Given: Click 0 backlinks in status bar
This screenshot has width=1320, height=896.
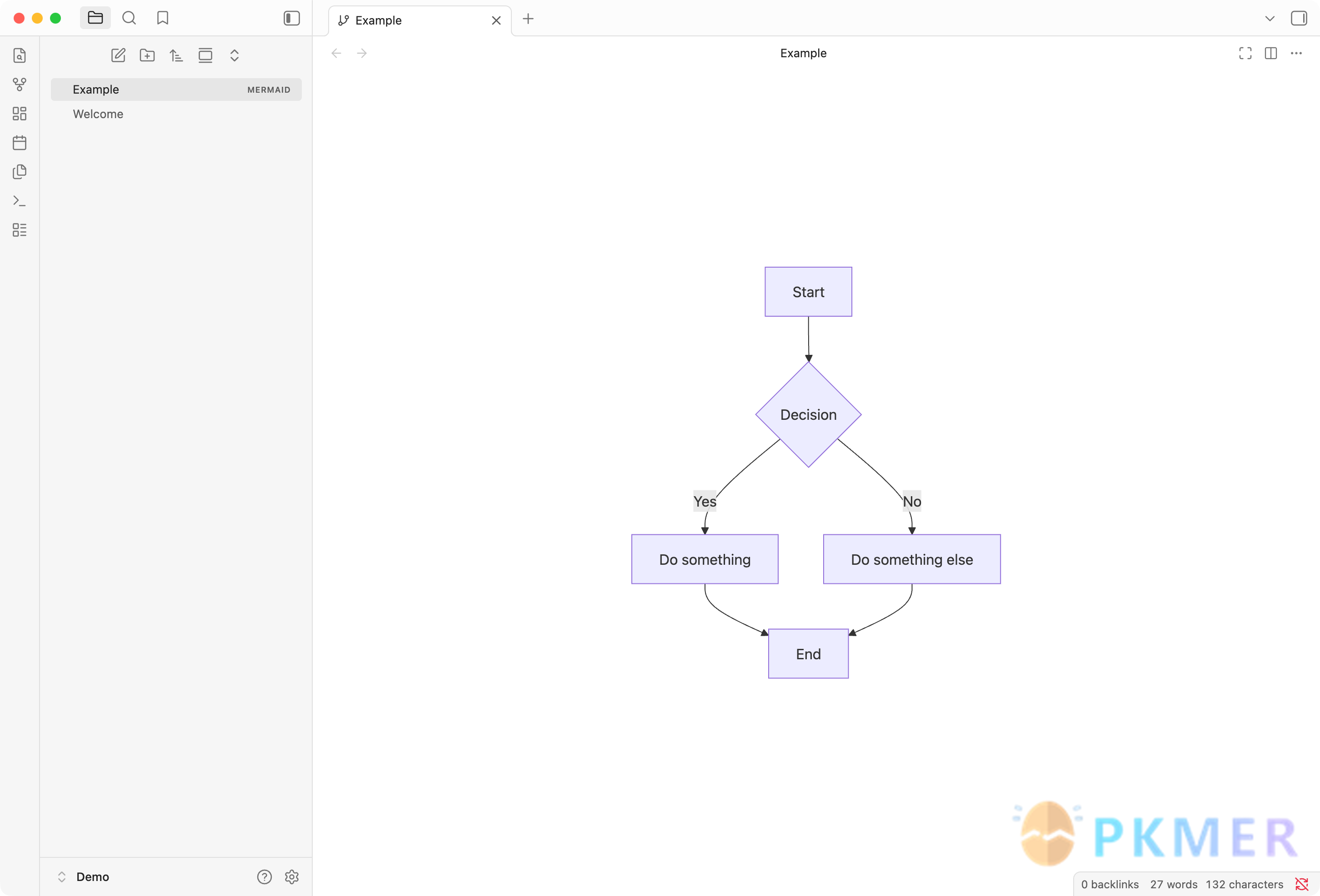Looking at the screenshot, I should [x=1109, y=884].
